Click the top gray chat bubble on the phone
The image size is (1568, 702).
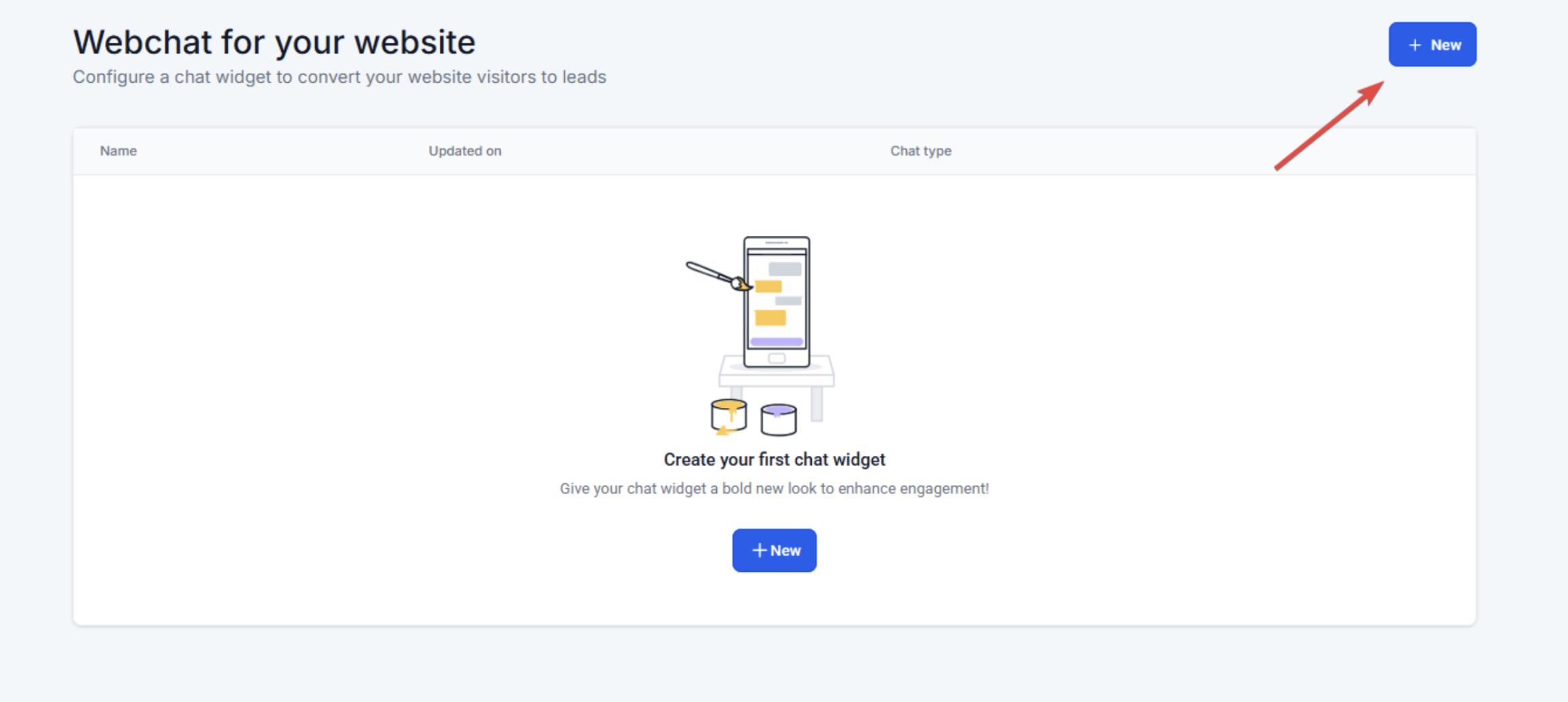pyautogui.click(x=785, y=269)
